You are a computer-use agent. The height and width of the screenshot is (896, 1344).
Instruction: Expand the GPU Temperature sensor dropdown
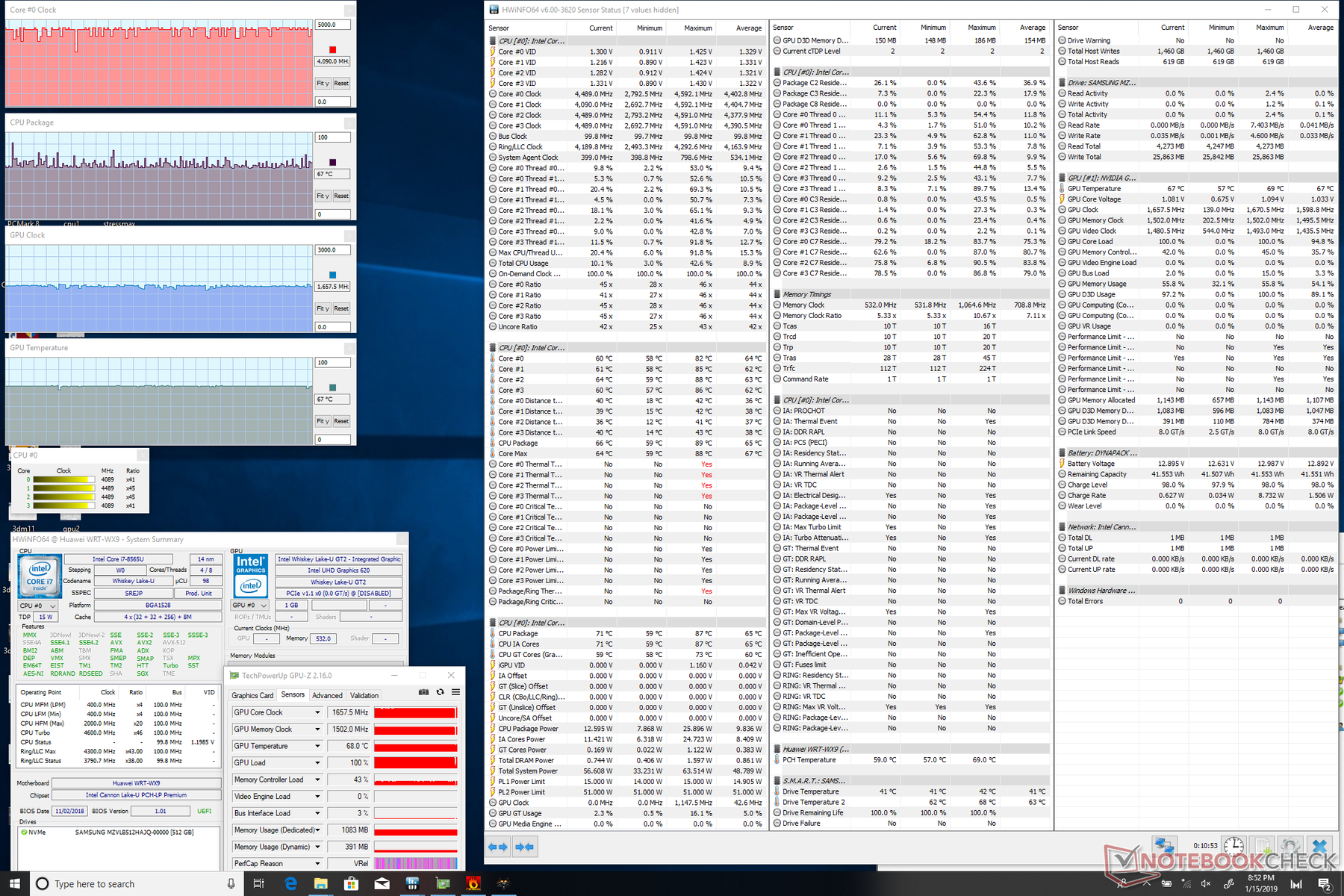(317, 746)
